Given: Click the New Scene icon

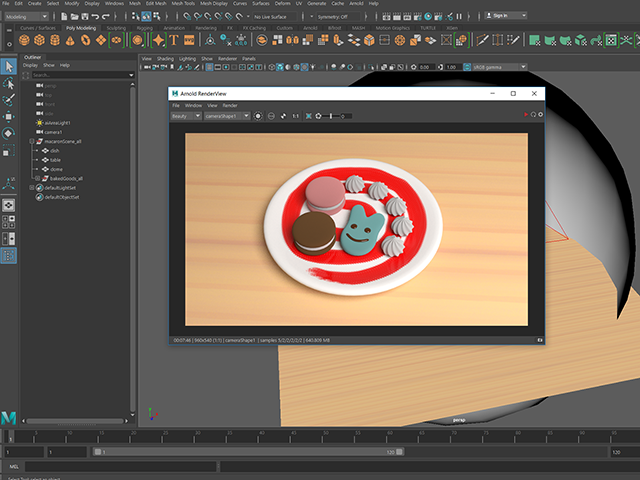Looking at the screenshot, I should coord(64,16).
